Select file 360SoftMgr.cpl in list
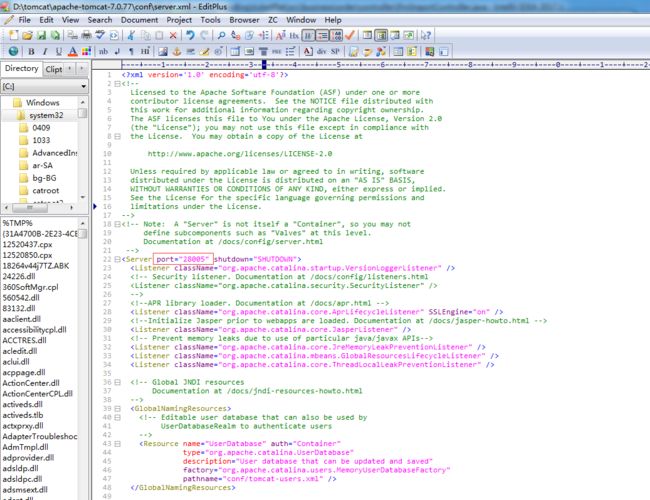This screenshot has height=500, width=650. (x=30, y=287)
